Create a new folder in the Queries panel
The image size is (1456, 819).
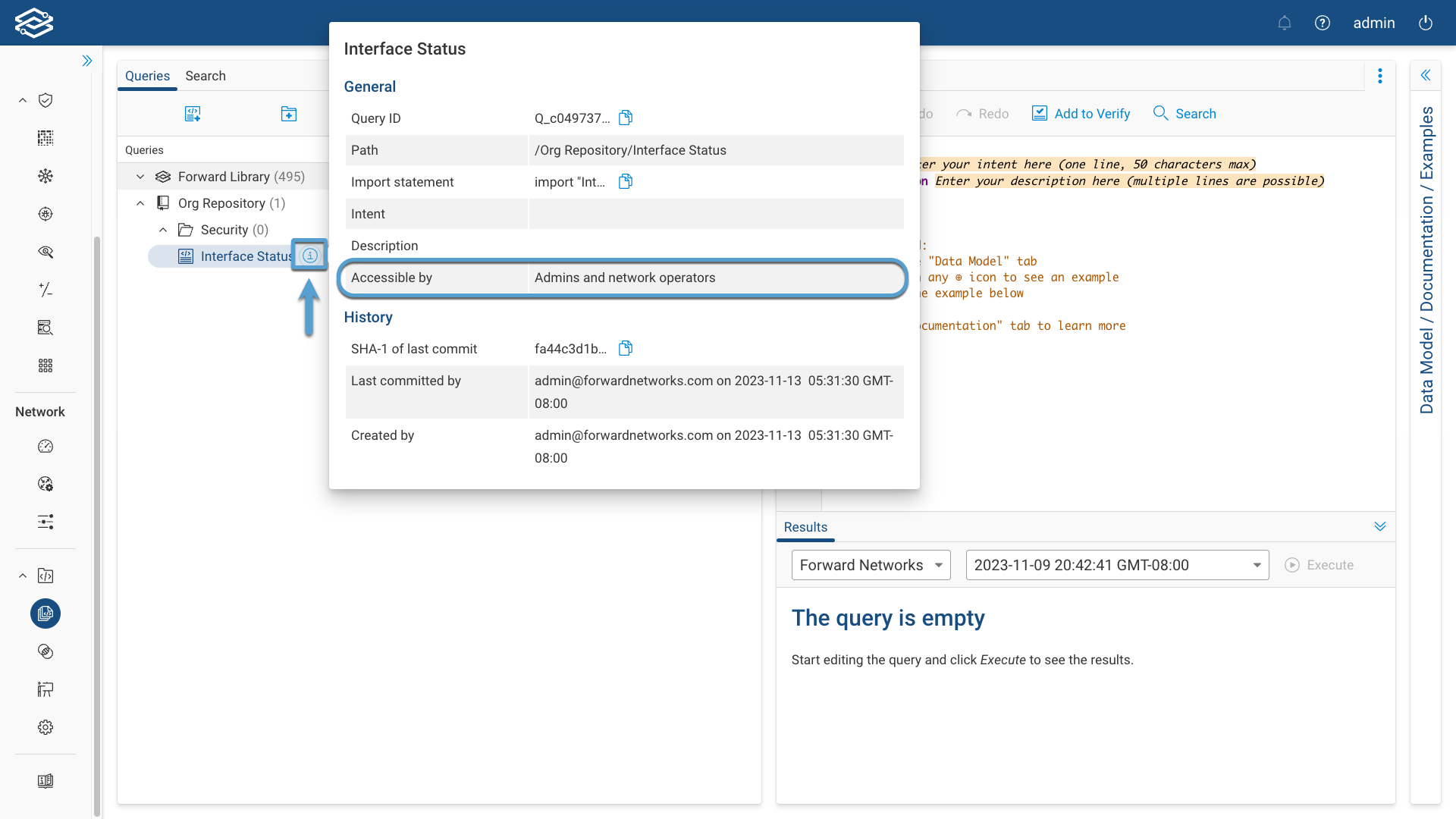point(288,113)
